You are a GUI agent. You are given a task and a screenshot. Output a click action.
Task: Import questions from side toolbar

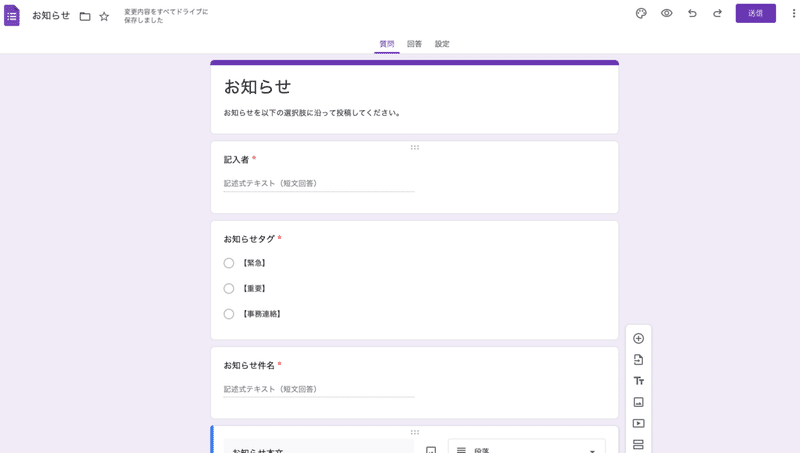638,360
